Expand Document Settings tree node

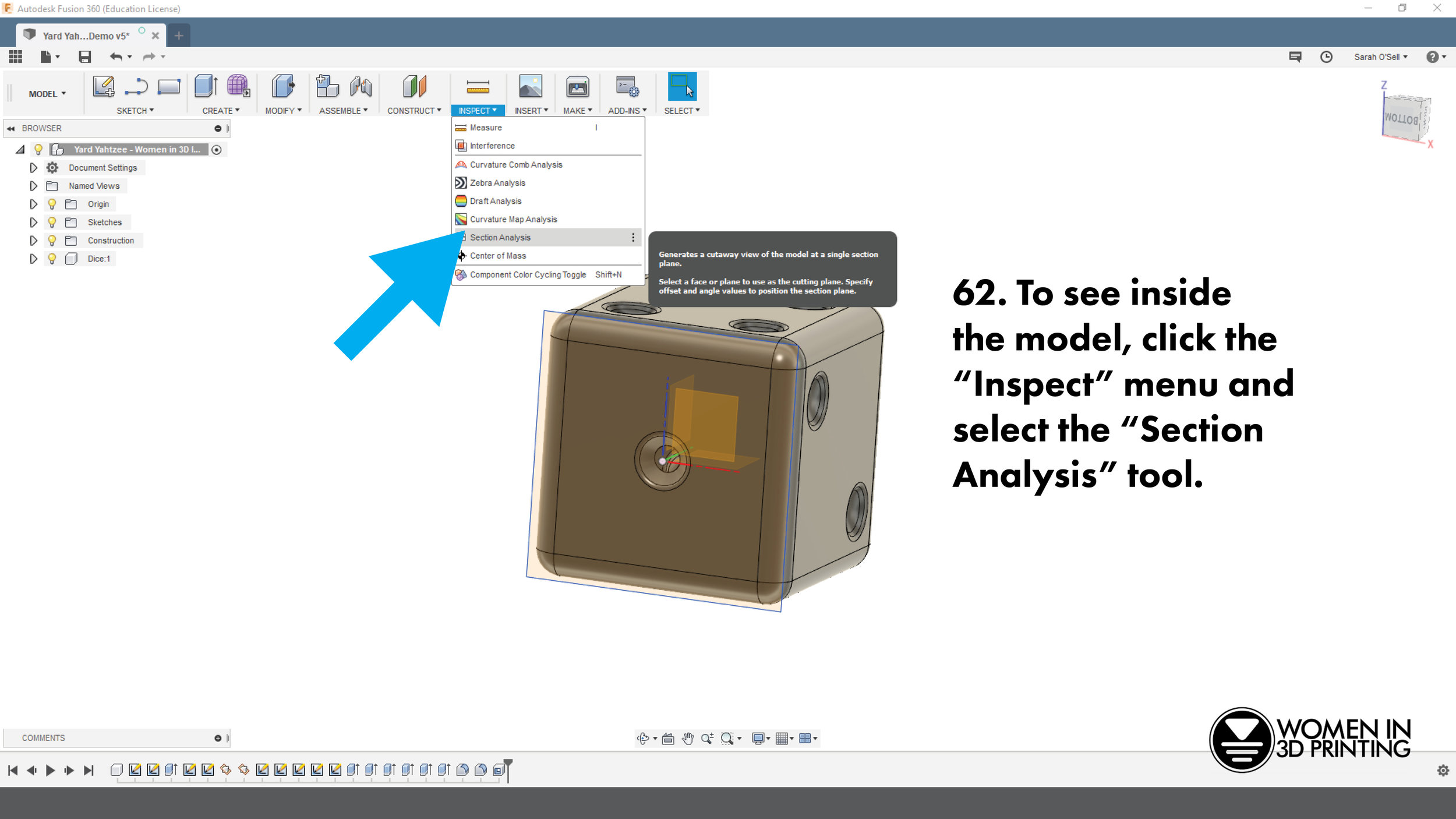point(33,168)
